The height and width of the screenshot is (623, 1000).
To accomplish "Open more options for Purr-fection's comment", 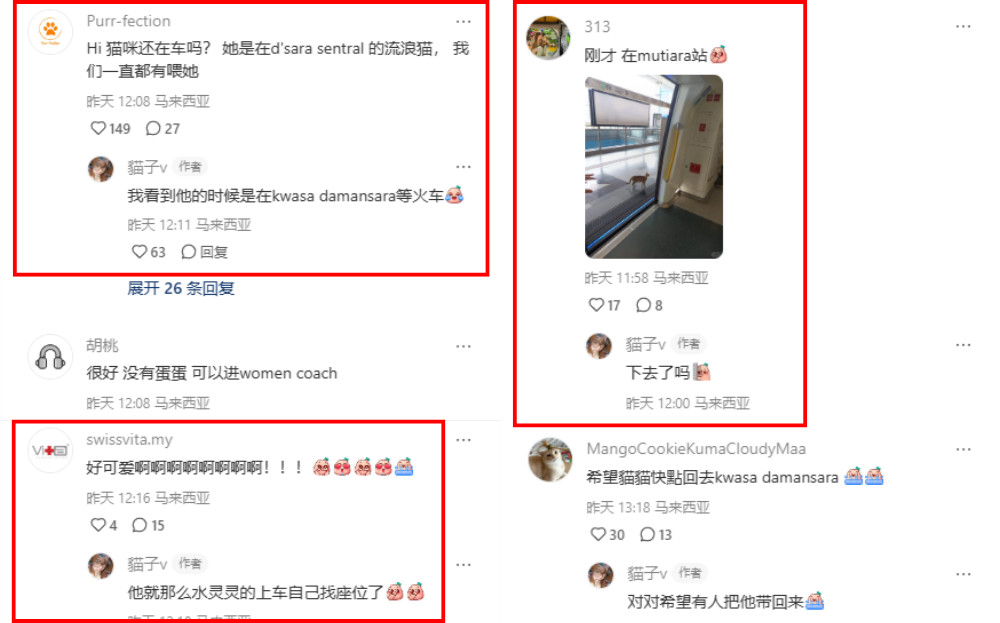I will pyautogui.click(x=463, y=22).
